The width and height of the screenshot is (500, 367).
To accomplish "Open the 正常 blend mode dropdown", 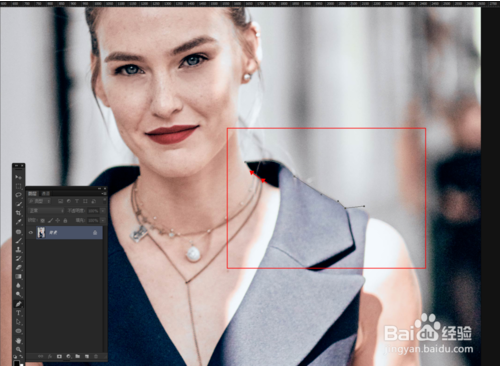I will 46,211.
